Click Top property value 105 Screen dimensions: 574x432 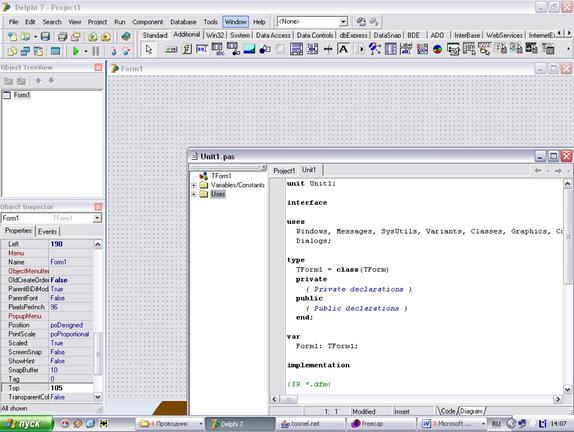pos(71,388)
